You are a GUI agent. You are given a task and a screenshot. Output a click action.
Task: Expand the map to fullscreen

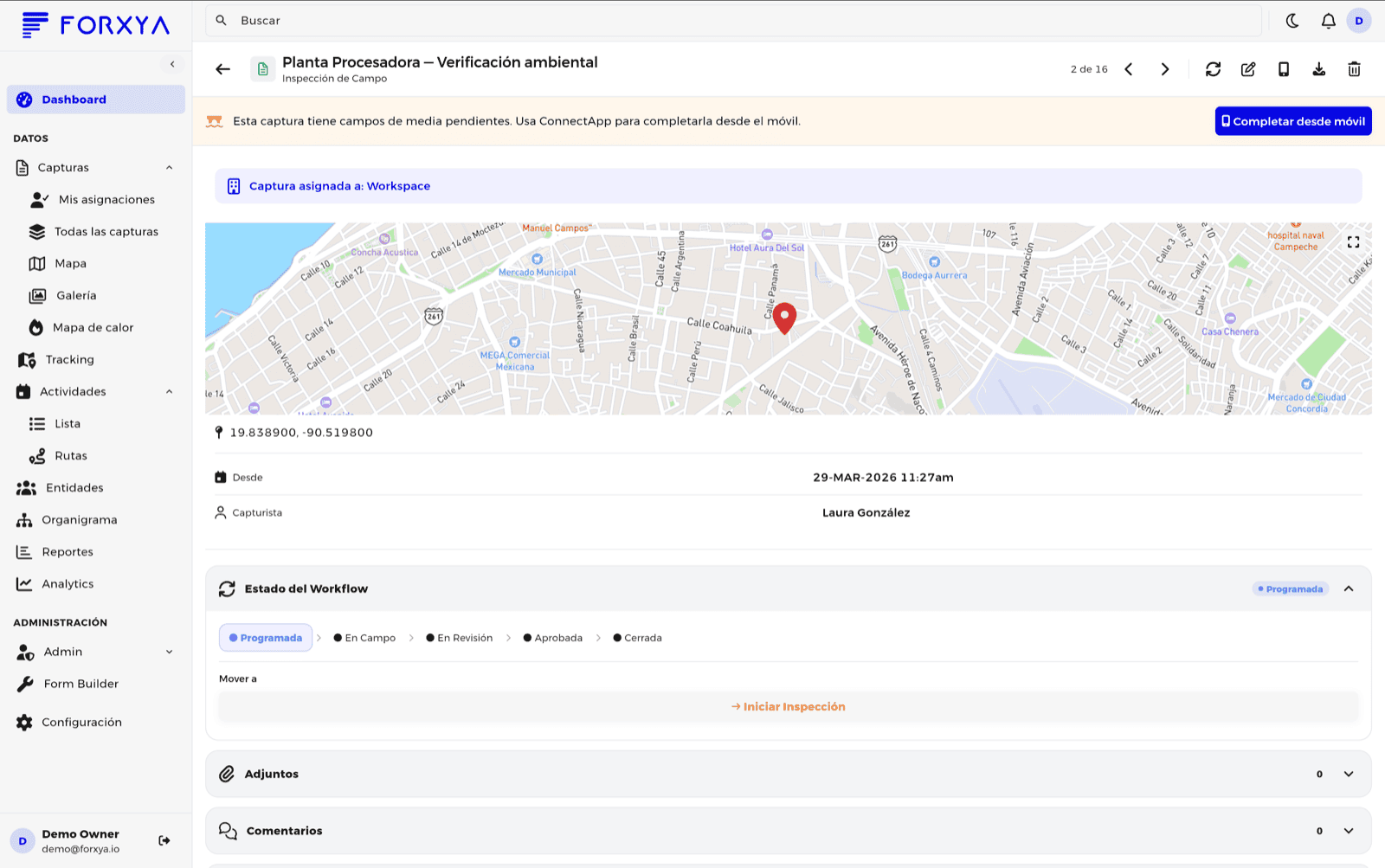coord(1353,242)
